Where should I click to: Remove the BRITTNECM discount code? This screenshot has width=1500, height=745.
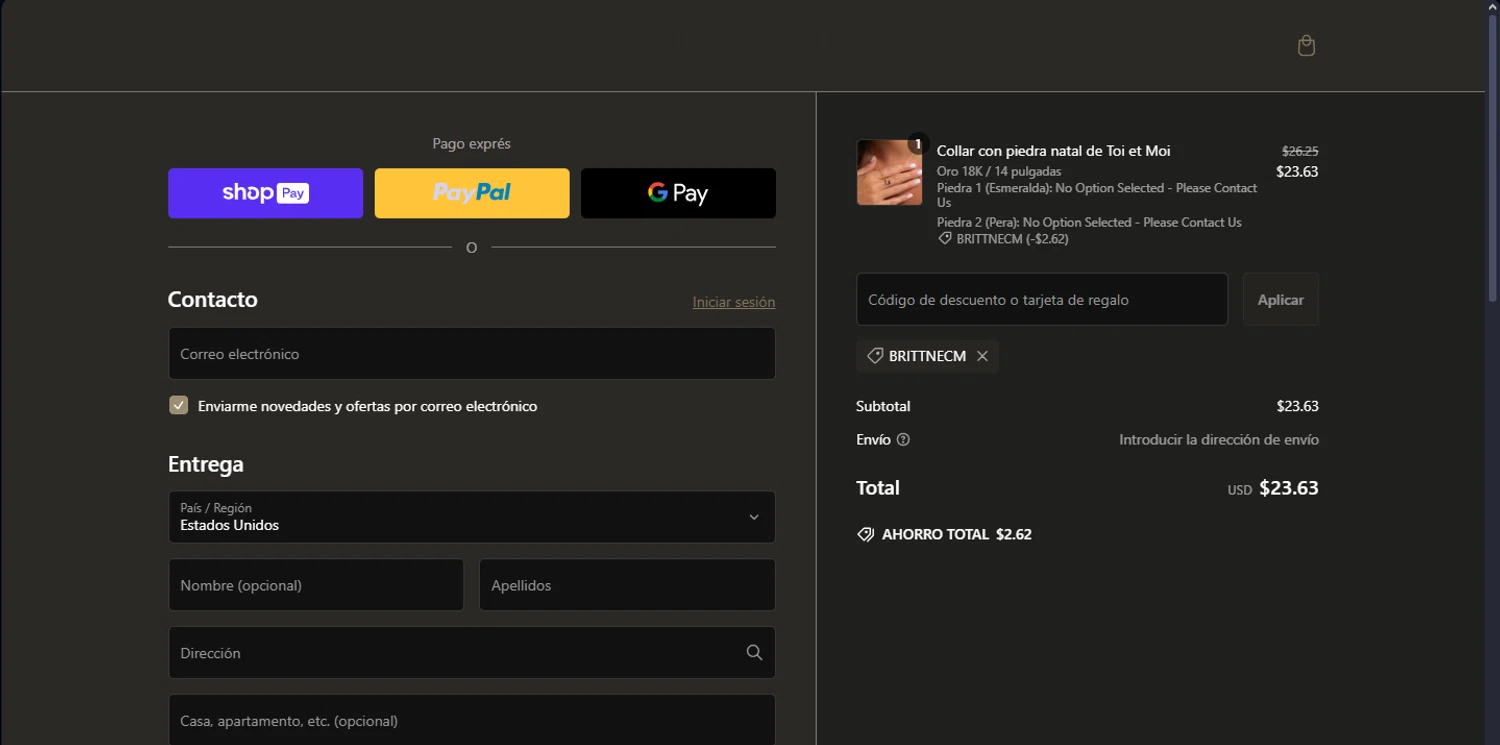tap(982, 356)
